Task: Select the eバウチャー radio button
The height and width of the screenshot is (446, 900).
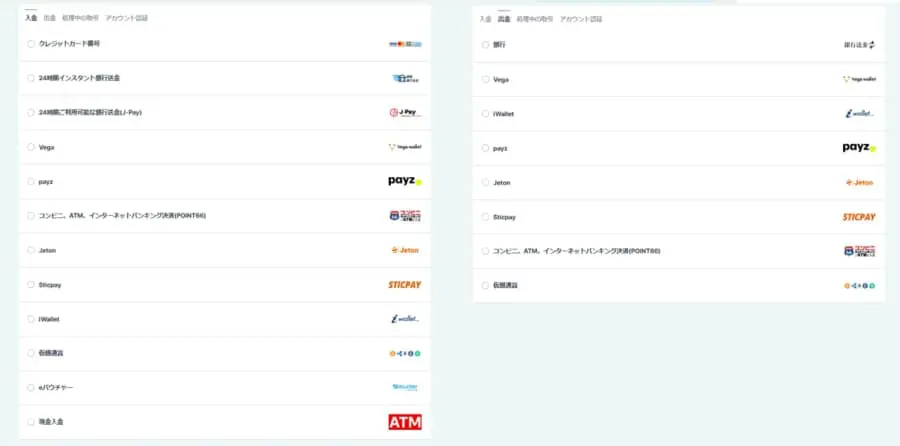Action: click(x=31, y=387)
